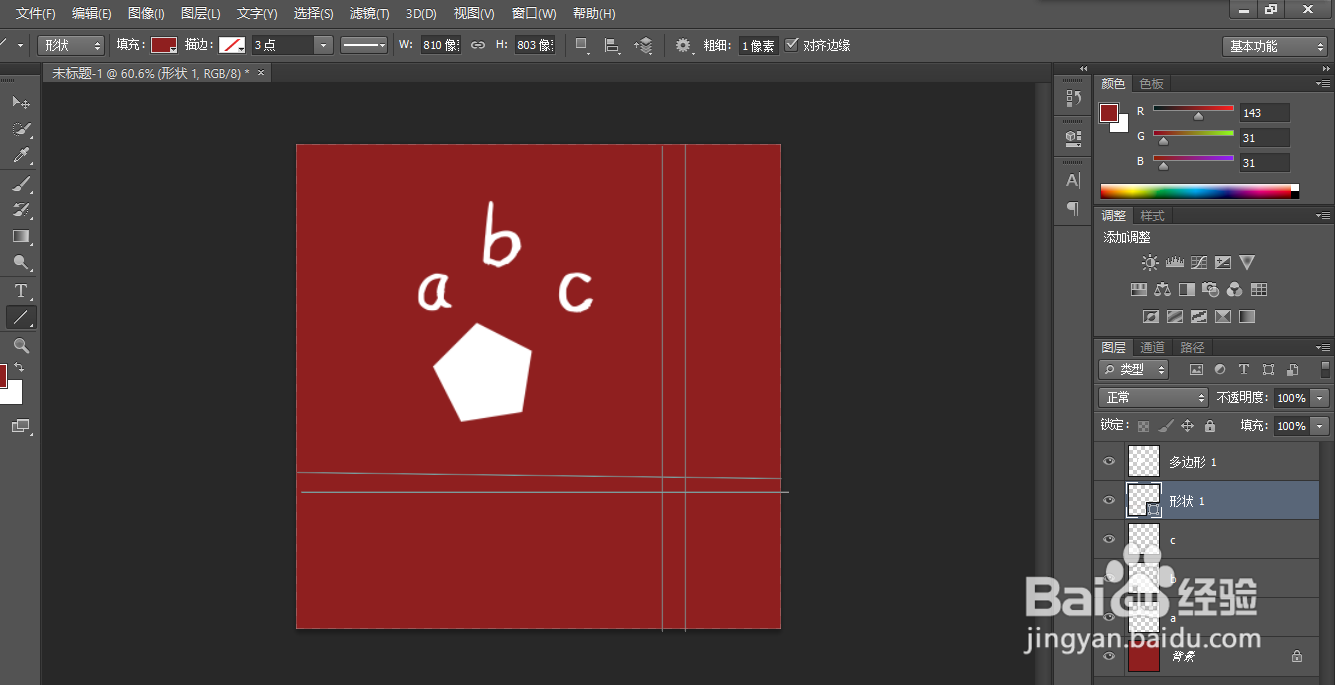
Task: Hide the 形状 1 layer
Action: click(x=1108, y=500)
